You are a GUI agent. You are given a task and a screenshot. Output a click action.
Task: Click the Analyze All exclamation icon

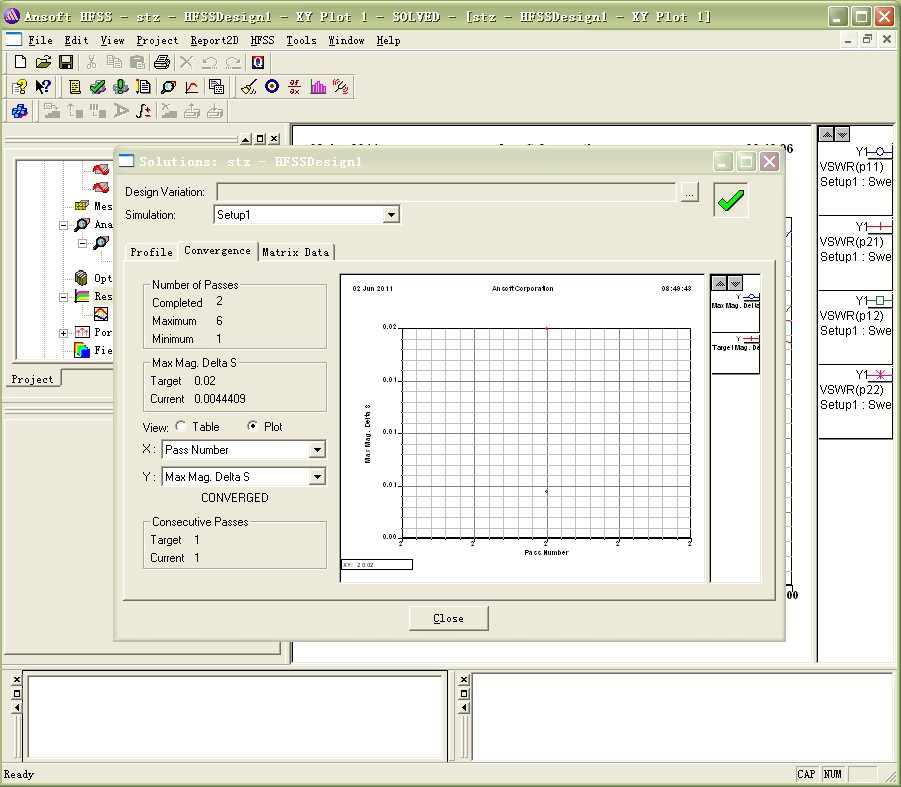click(x=121, y=87)
